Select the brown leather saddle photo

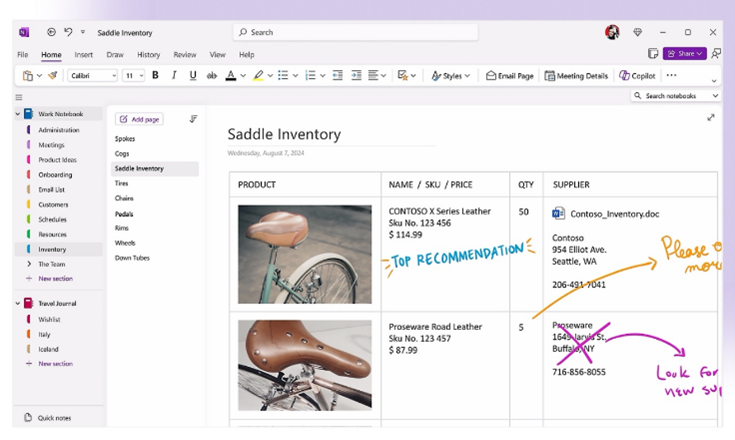[x=305, y=365]
